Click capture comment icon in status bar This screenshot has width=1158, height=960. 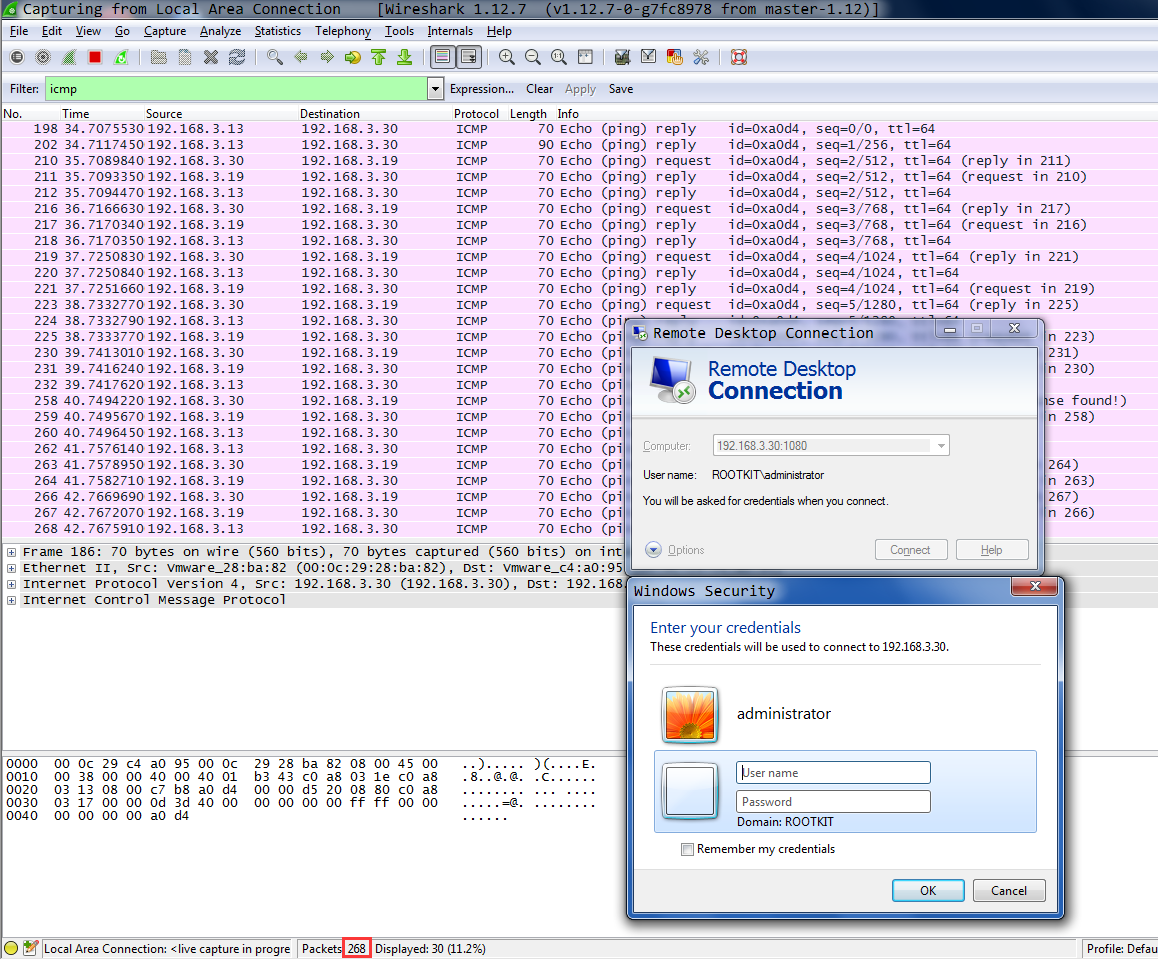click(30, 948)
